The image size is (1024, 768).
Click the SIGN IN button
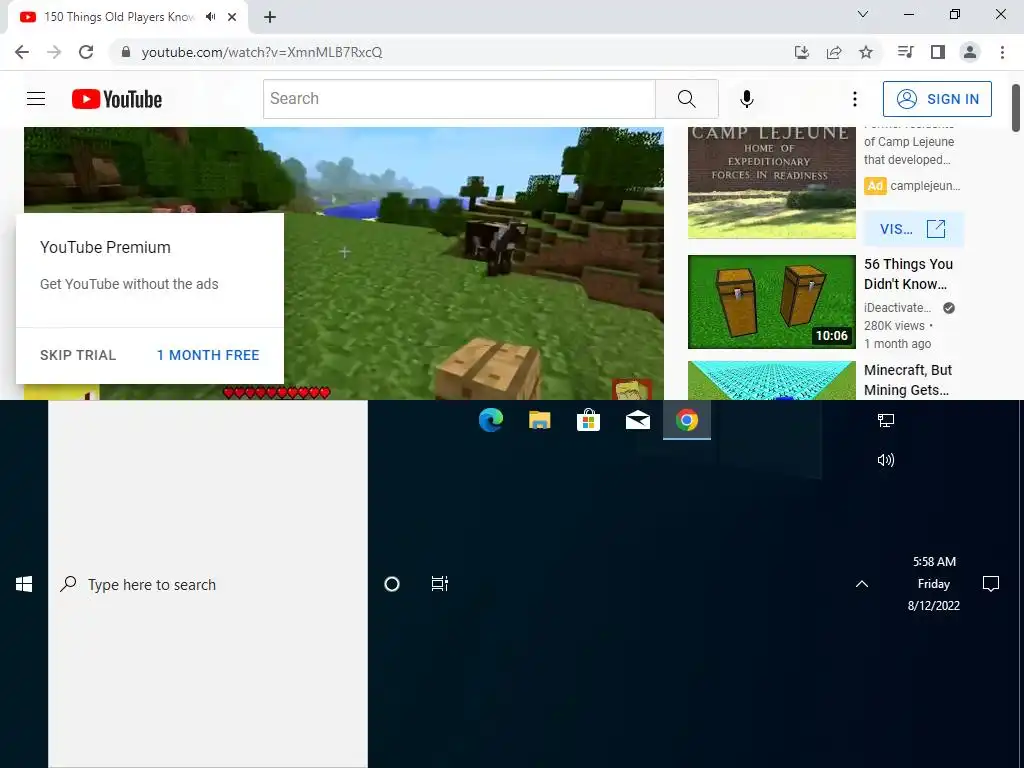click(x=937, y=99)
